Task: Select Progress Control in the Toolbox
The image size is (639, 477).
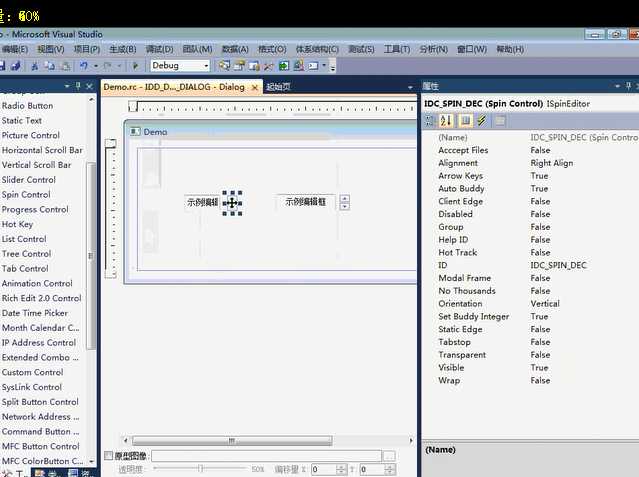Action: click(x=35, y=210)
